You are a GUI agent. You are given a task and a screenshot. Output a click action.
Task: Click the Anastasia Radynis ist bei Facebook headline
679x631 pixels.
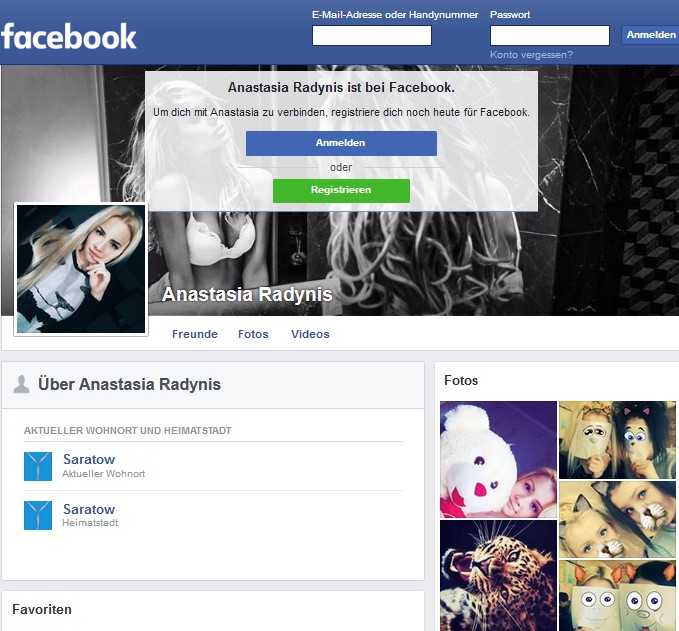pyautogui.click(x=341, y=87)
